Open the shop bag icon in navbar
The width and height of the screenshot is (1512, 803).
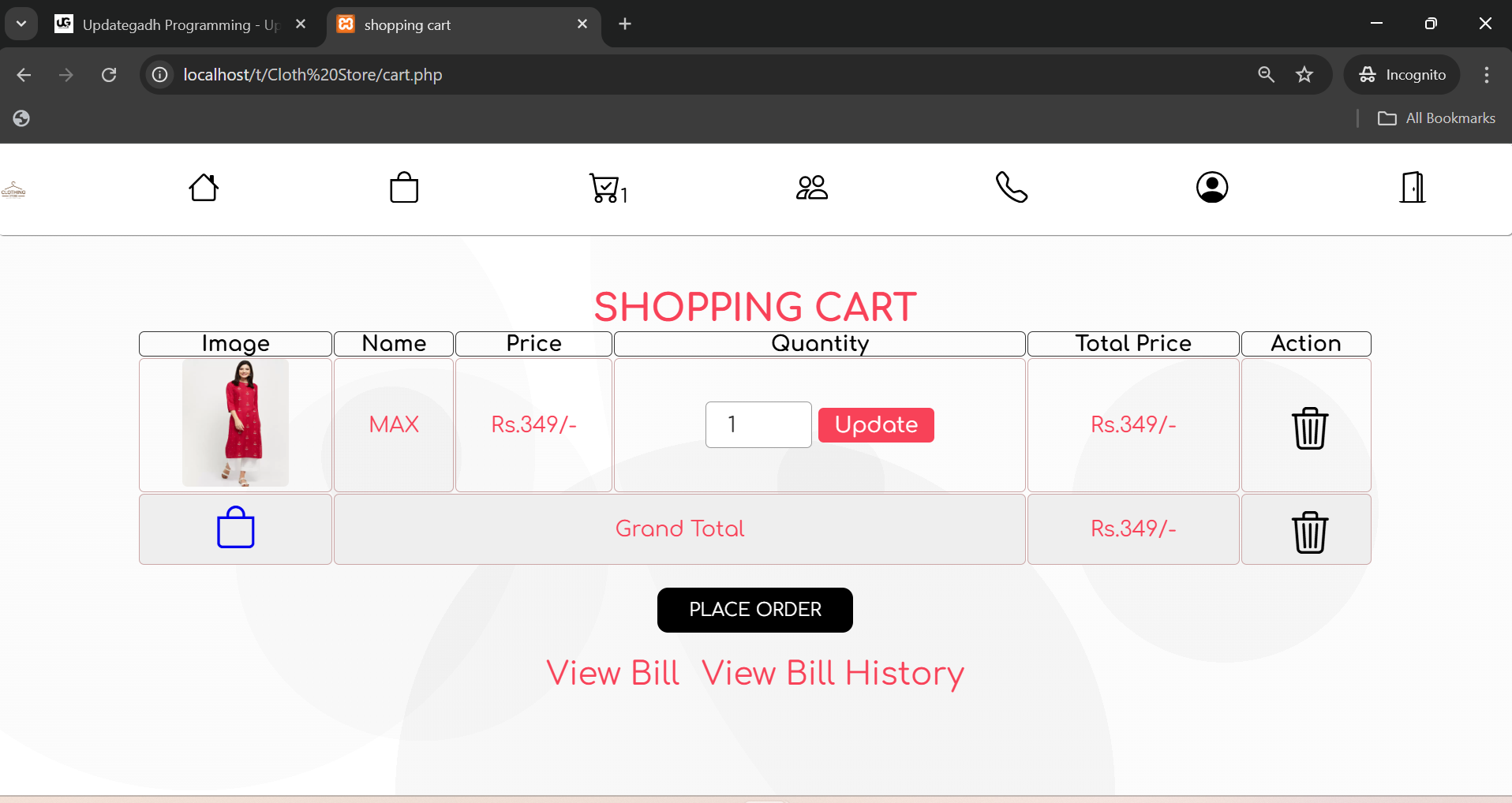point(404,188)
